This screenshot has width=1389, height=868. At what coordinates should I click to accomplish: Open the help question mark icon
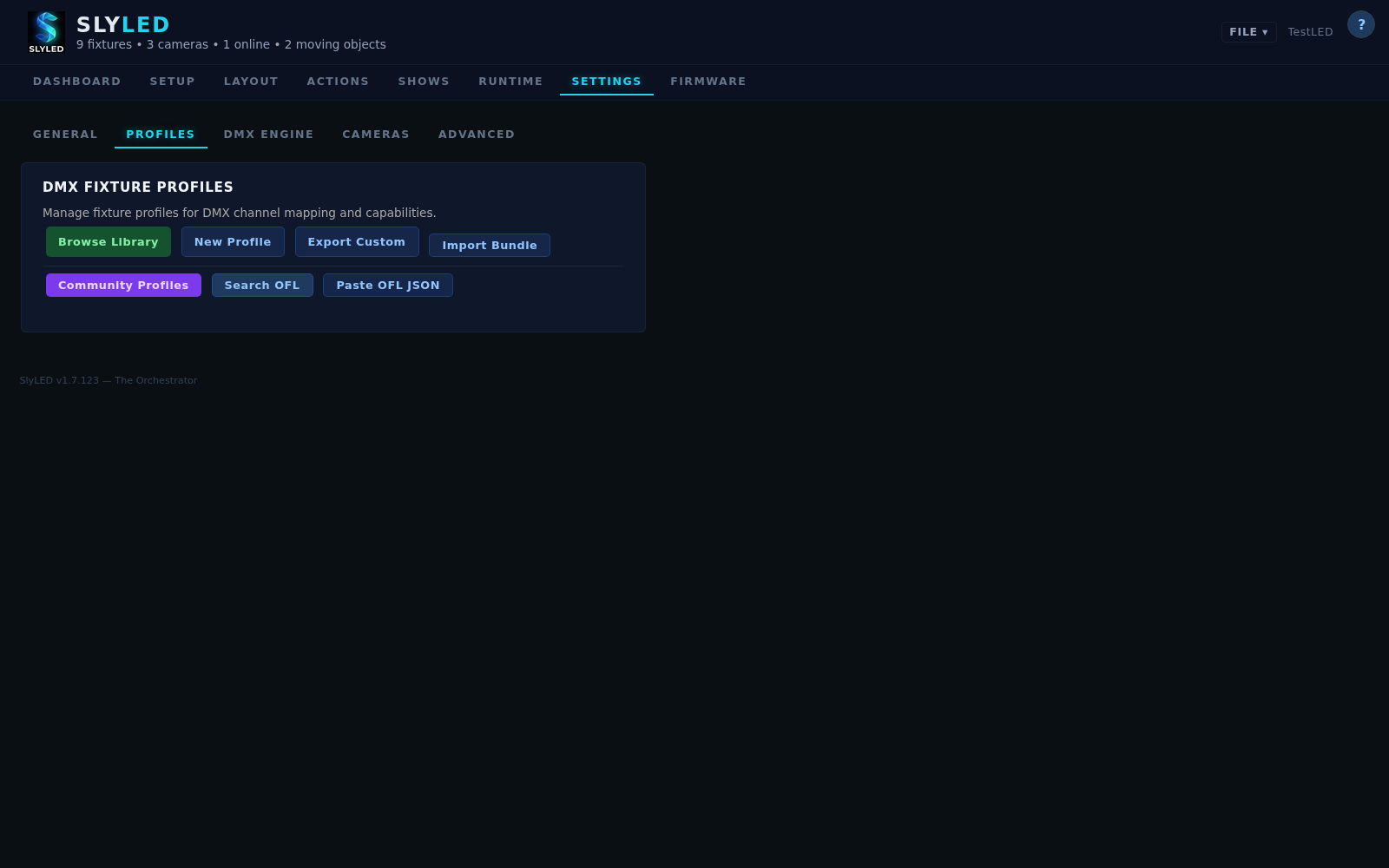(x=1360, y=24)
